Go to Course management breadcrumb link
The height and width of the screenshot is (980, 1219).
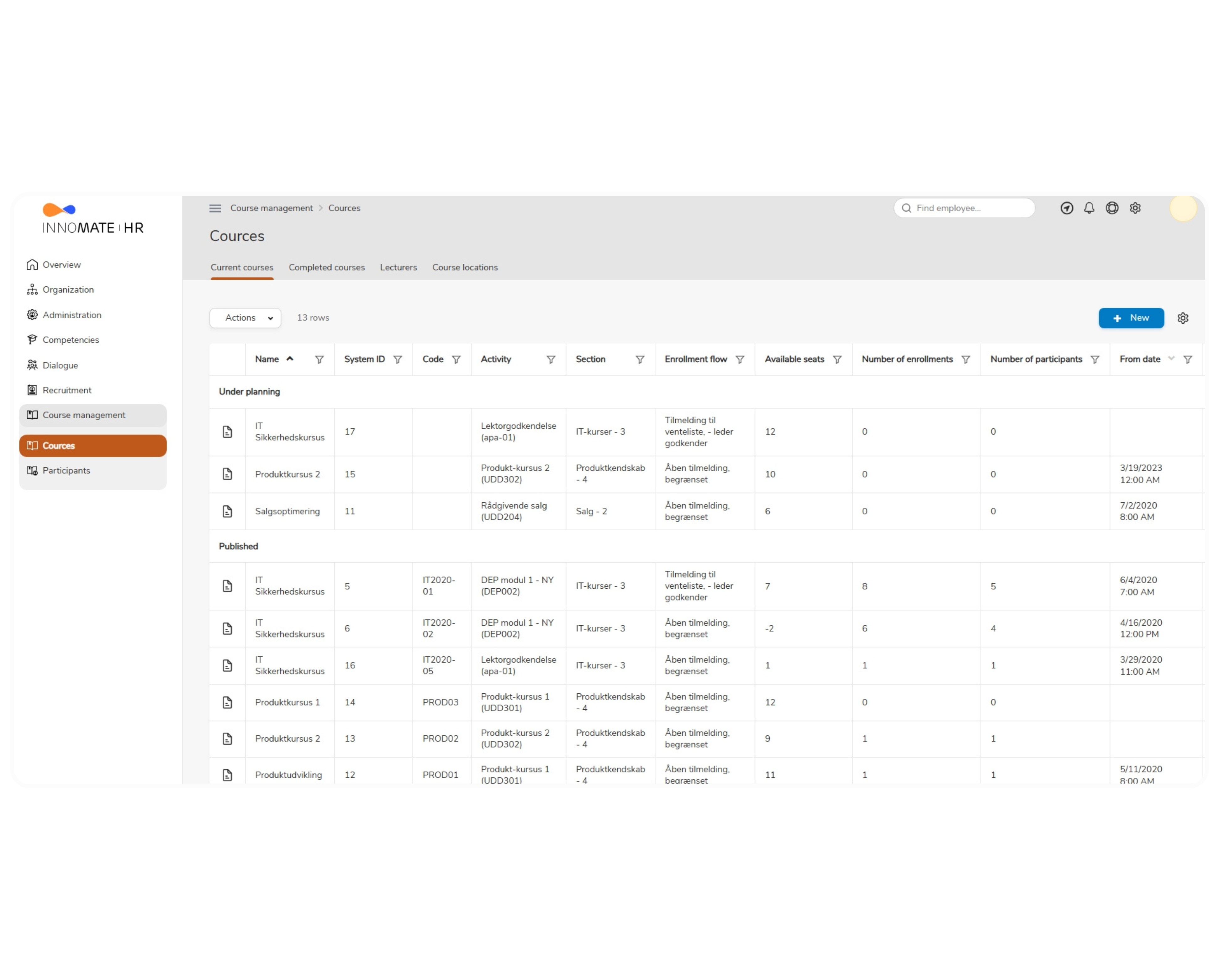(272, 208)
